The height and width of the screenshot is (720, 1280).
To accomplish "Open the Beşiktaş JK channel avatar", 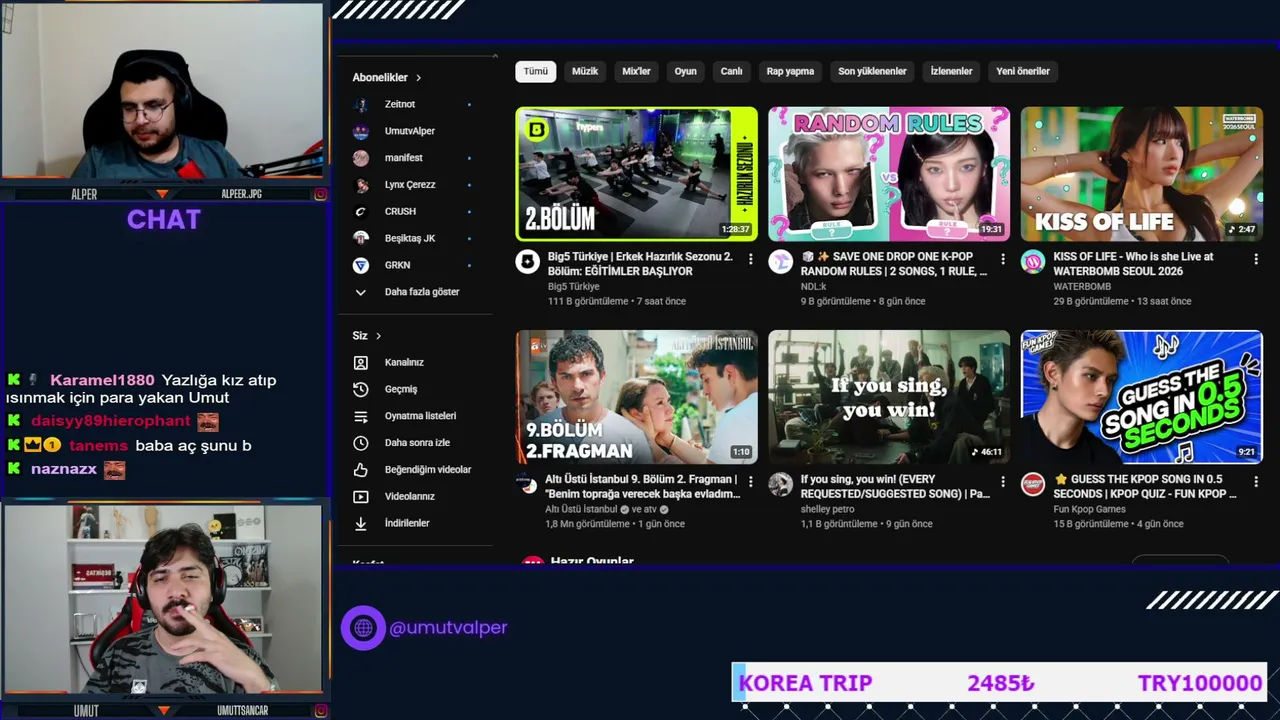I will [x=361, y=238].
